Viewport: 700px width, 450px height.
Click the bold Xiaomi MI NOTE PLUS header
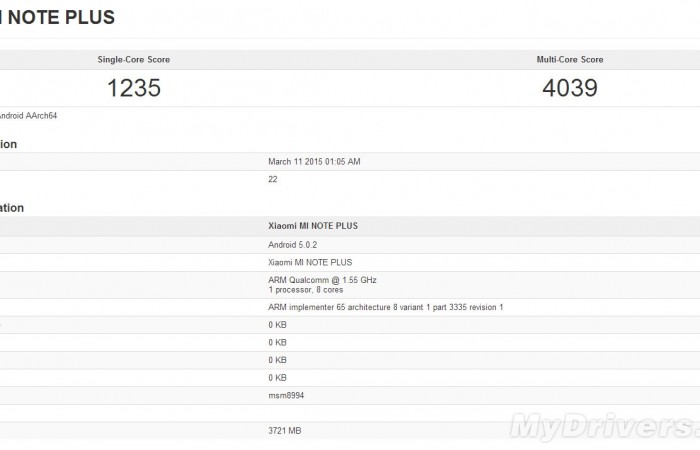[313, 226]
